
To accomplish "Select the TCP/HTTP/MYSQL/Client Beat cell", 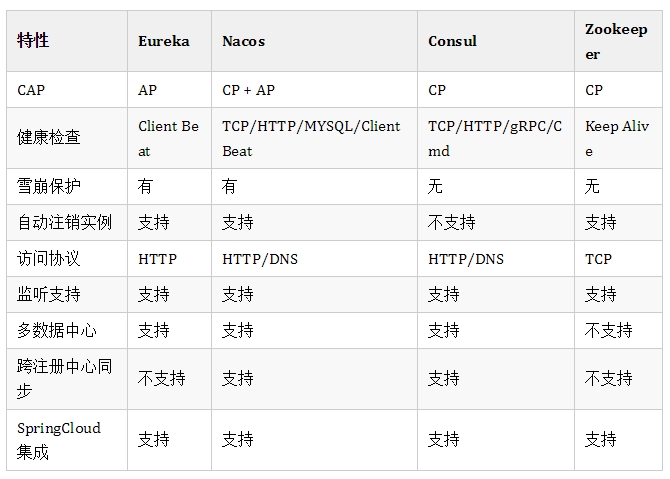I will (310, 138).
